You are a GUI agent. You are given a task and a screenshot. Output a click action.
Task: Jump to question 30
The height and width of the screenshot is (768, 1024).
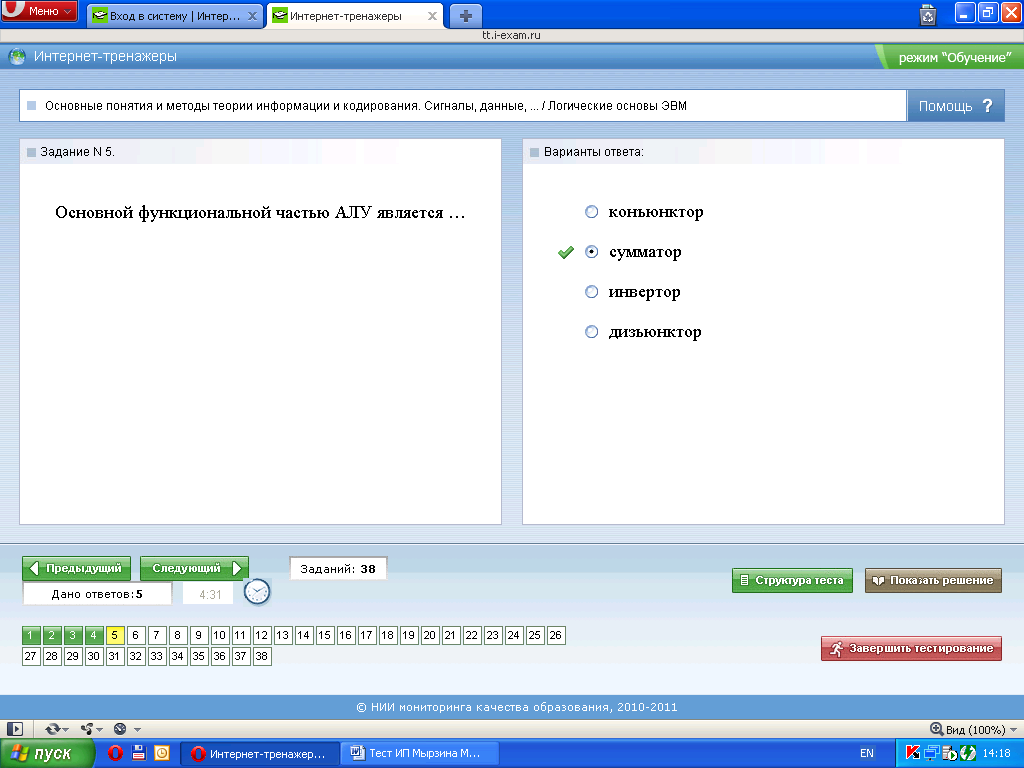pos(93,656)
